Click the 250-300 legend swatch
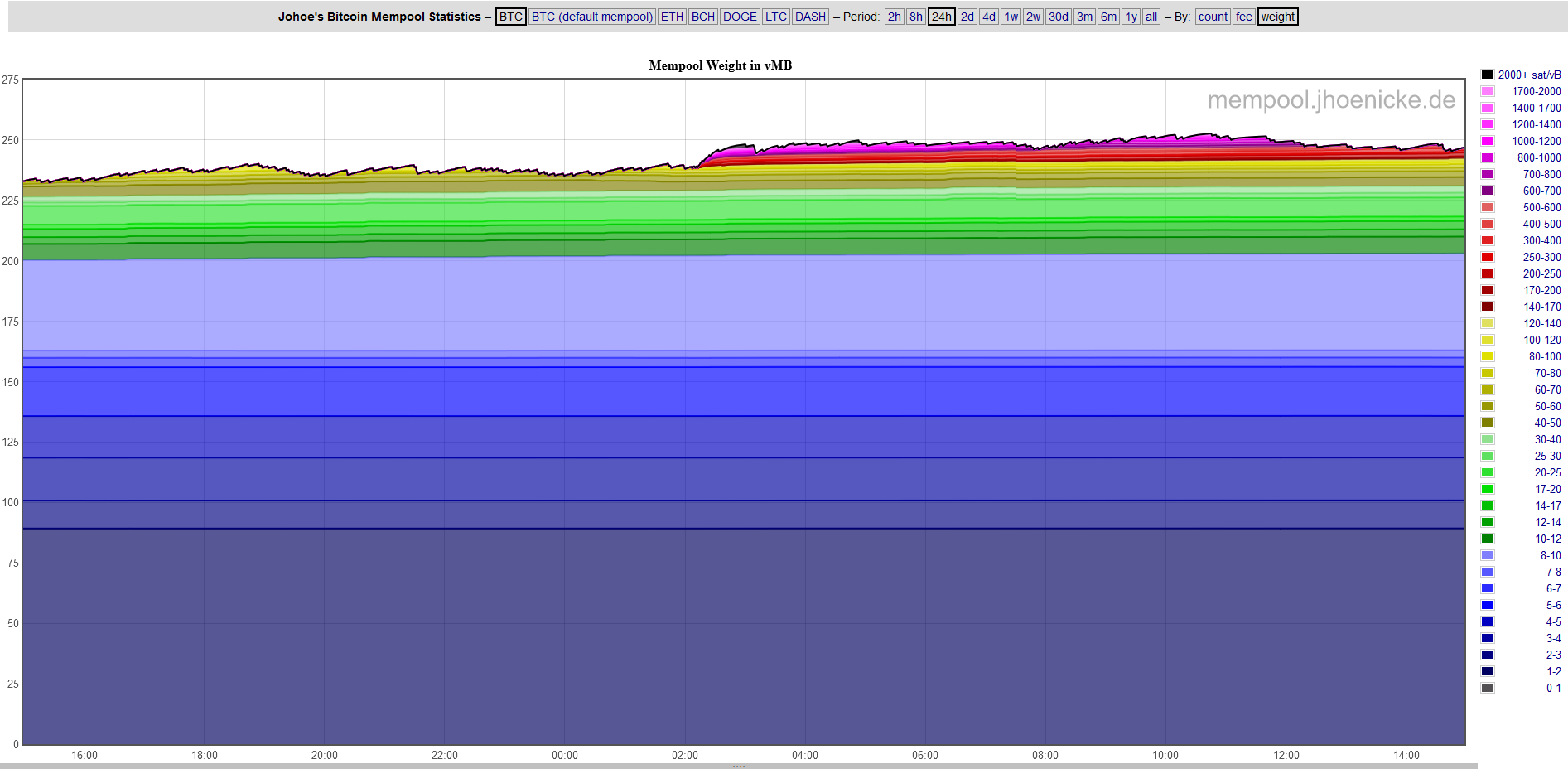Viewport: 1568px width, 769px height. (1488, 257)
